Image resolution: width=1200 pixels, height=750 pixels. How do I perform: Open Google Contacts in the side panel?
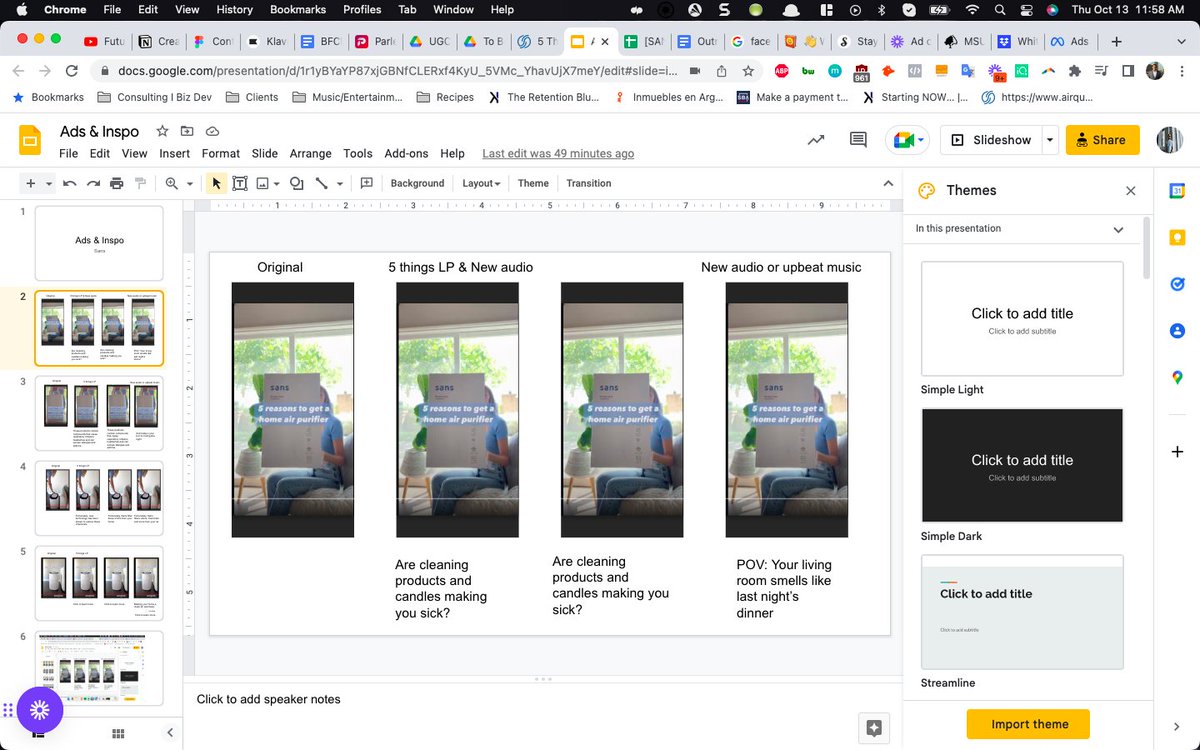1177,330
